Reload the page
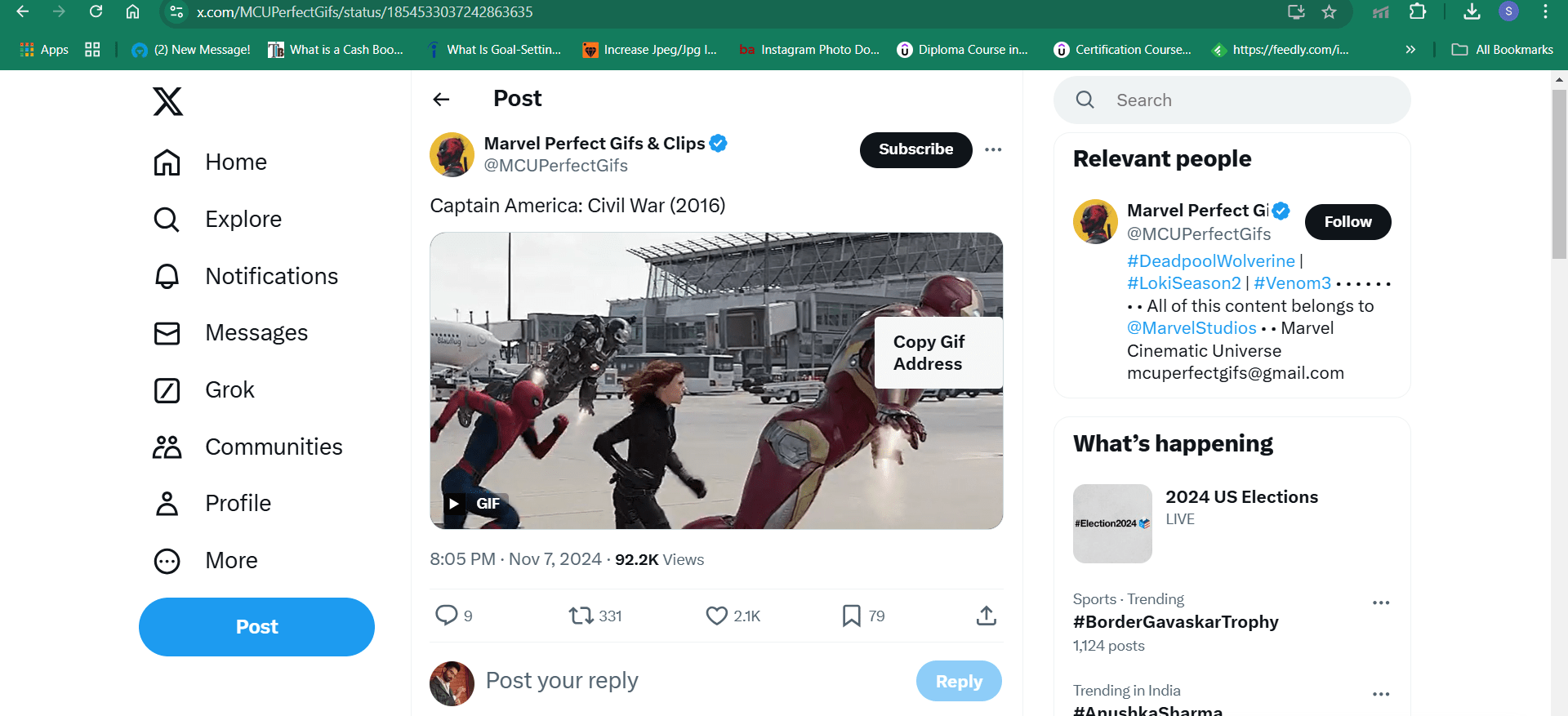Viewport: 1568px width, 716px height. [96, 11]
